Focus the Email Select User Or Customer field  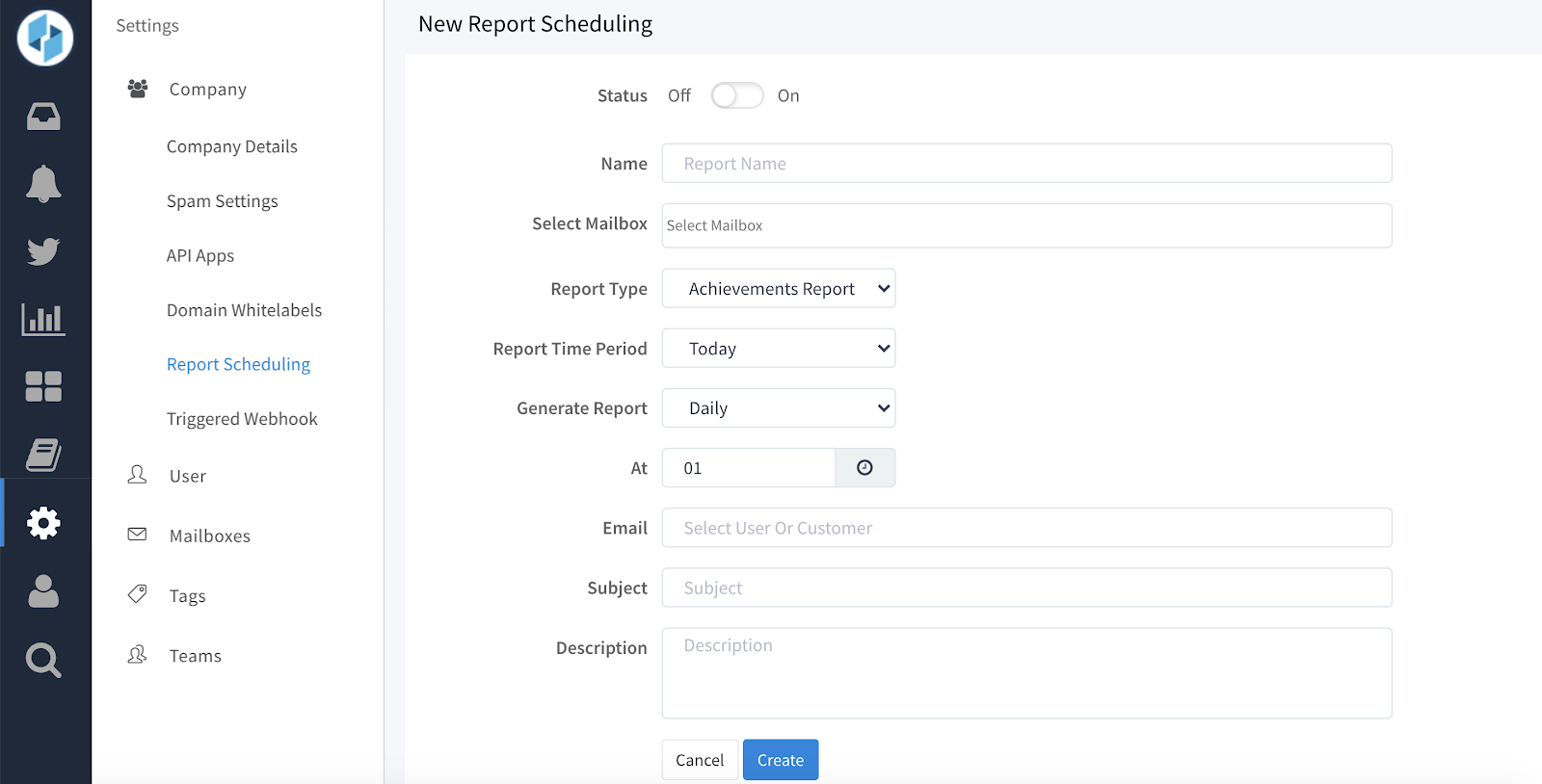point(1026,527)
